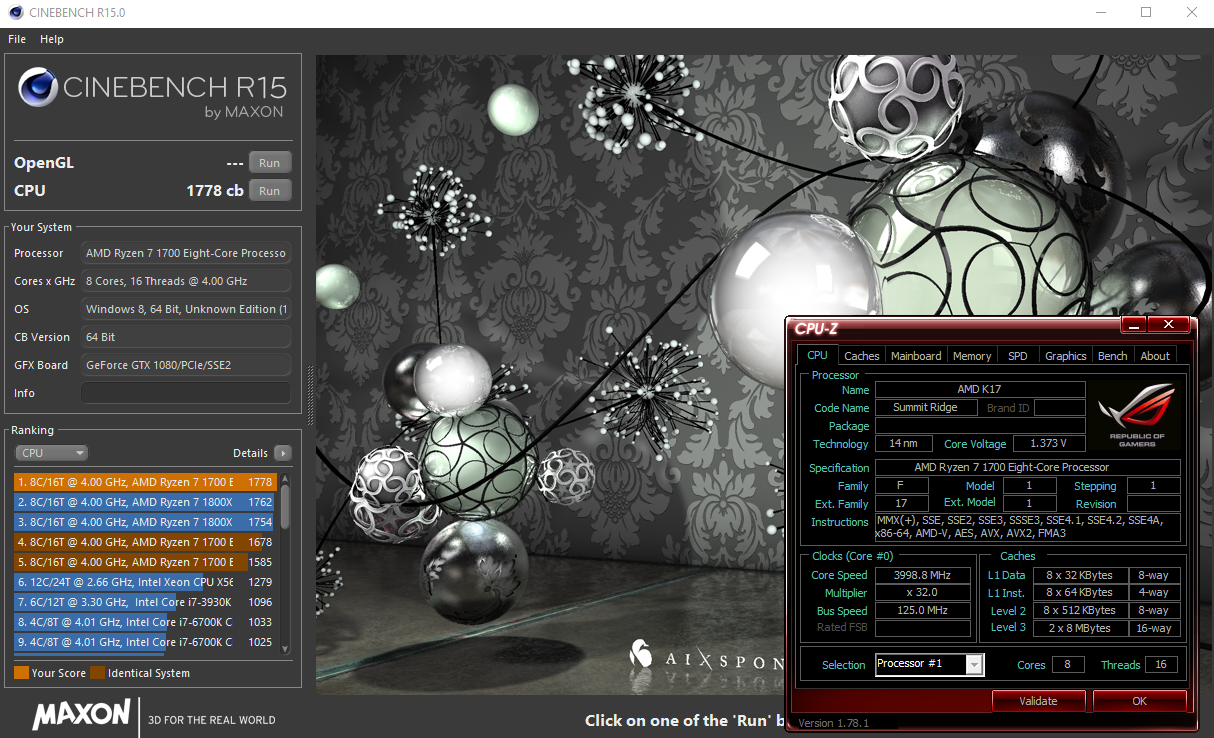Click the scroll up arrow in the ranking list
The image size is (1214, 738).
tap(285, 478)
